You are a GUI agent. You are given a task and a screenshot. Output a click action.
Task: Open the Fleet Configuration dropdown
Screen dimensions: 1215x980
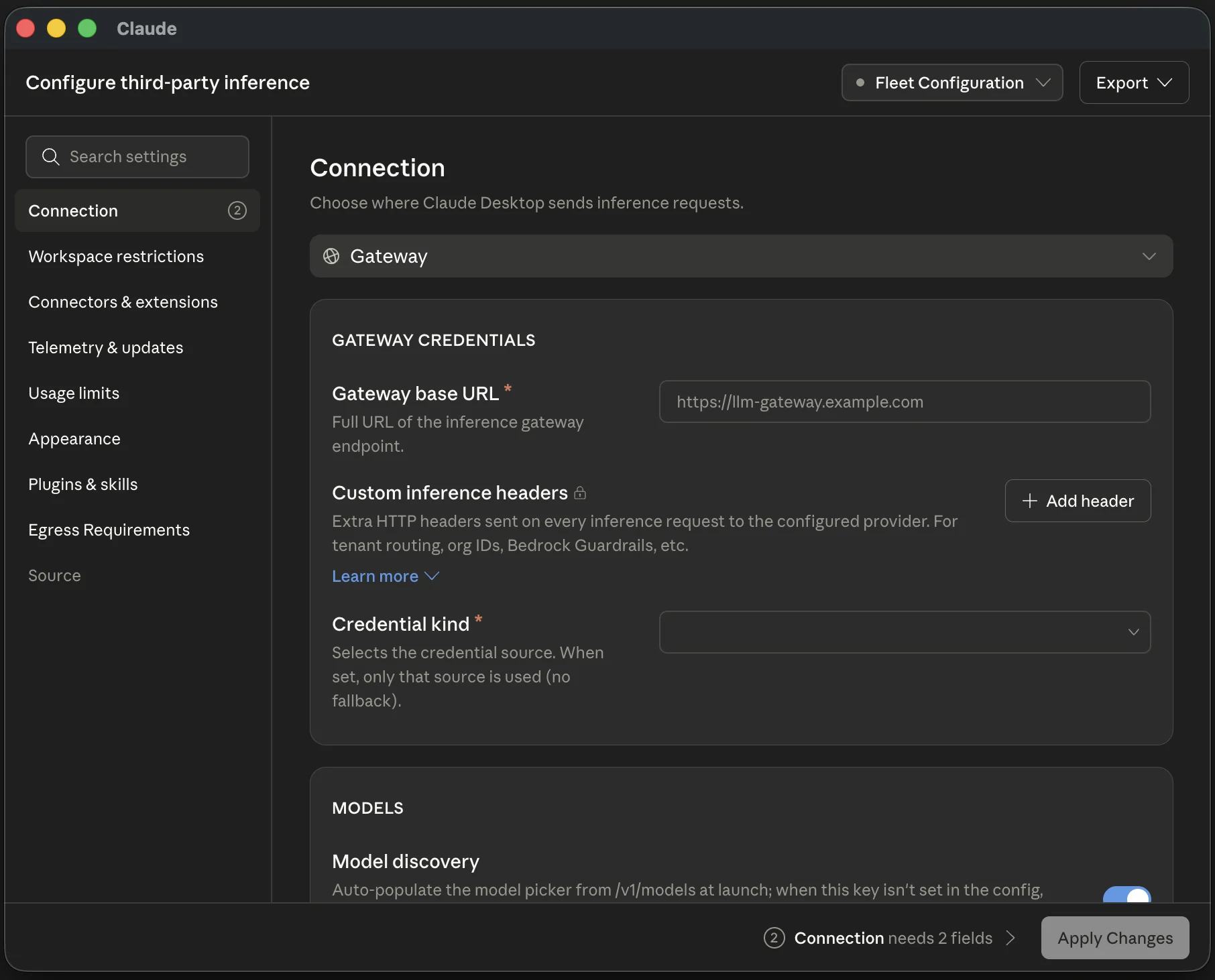click(952, 82)
